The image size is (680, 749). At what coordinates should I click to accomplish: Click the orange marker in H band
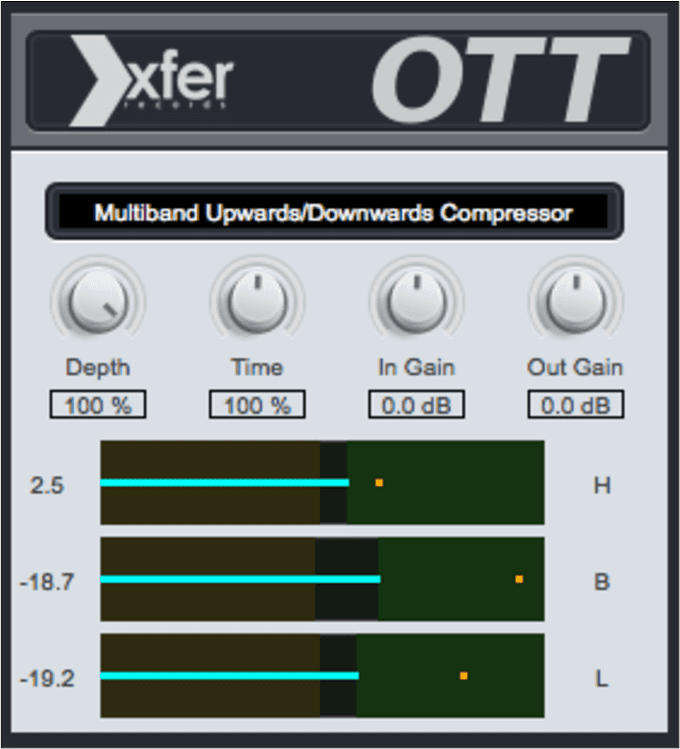pyautogui.click(x=379, y=482)
